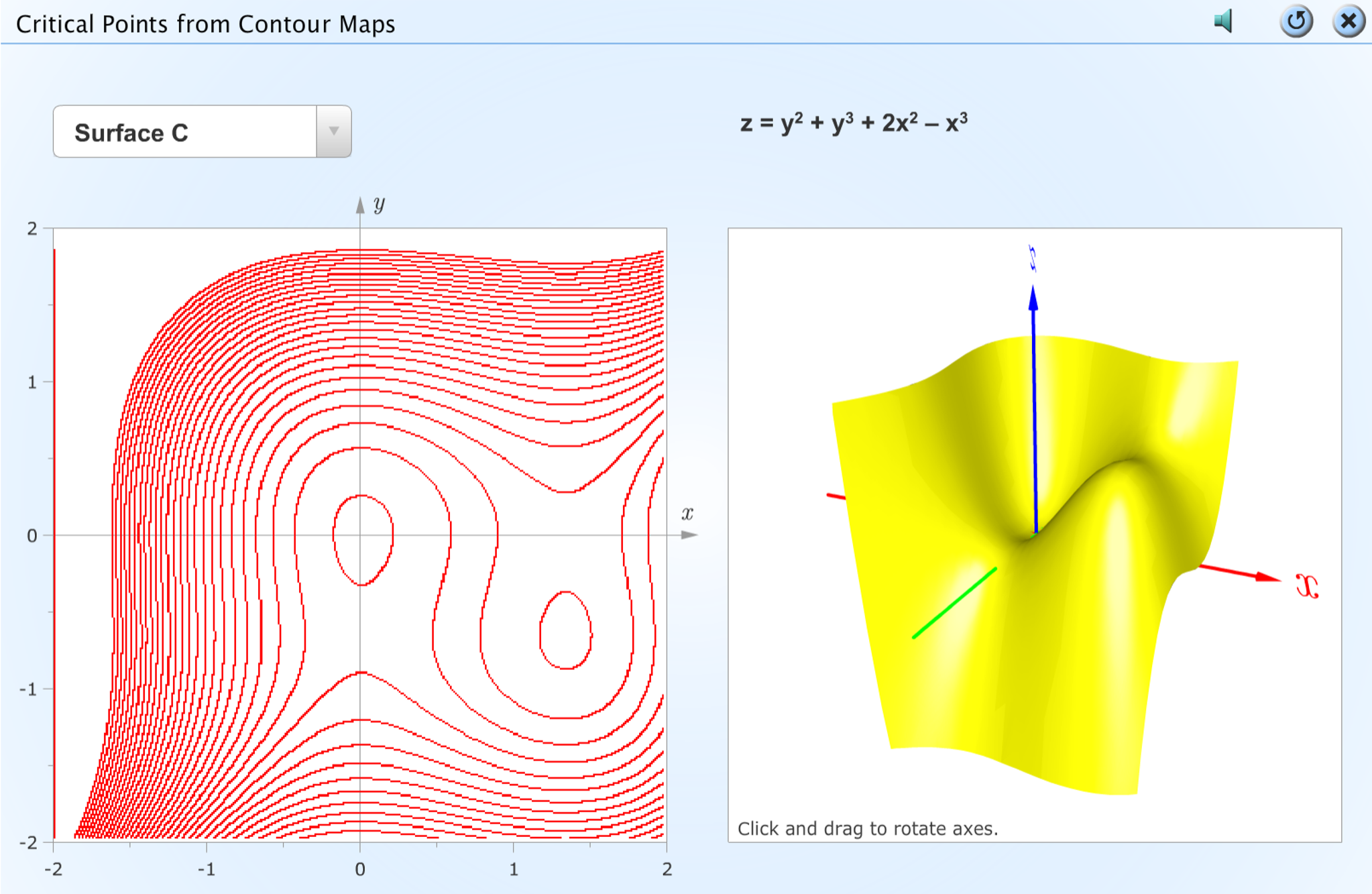Expand the surface chooser to pick another surface
The height and width of the screenshot is (894, 1372).
(x=333, y=131)
